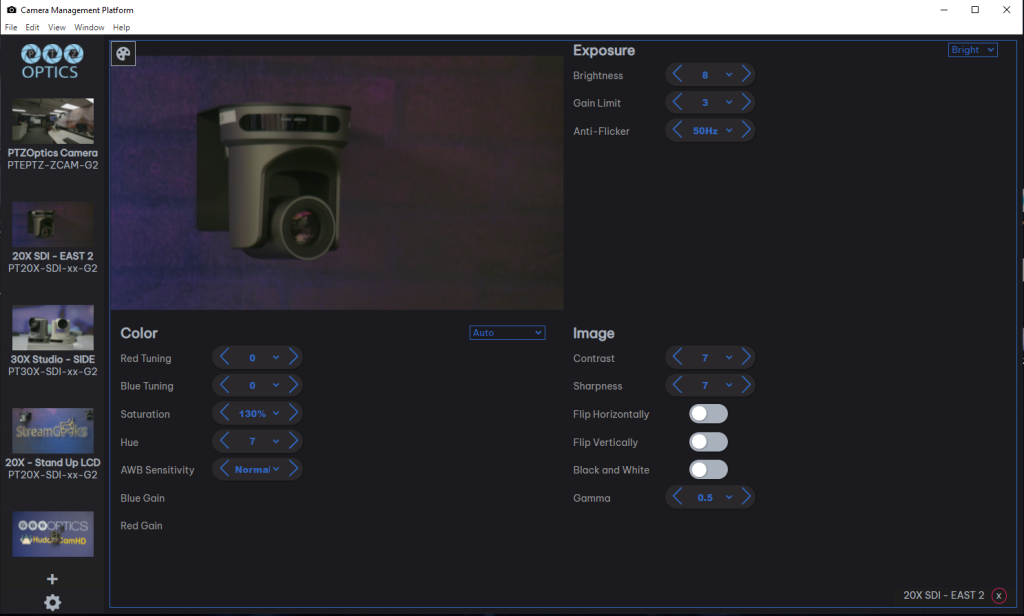This screenshot has width=1024, height=616.
Task: Open application settings via the gear icon
Action: 52,602
